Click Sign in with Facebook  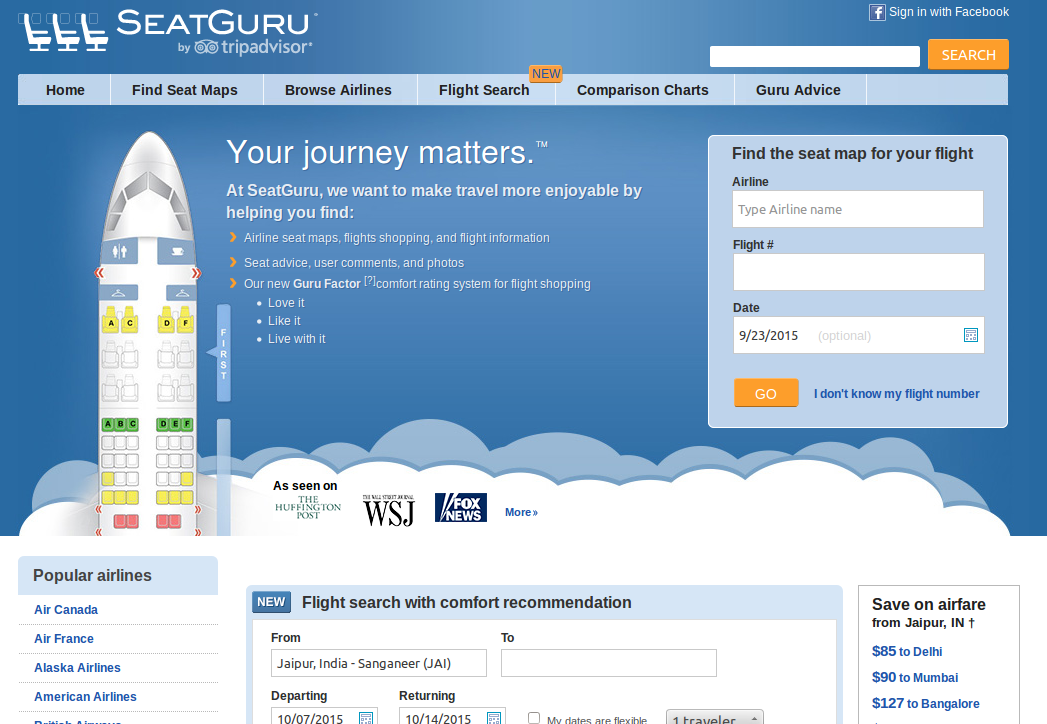click(948, 12)
